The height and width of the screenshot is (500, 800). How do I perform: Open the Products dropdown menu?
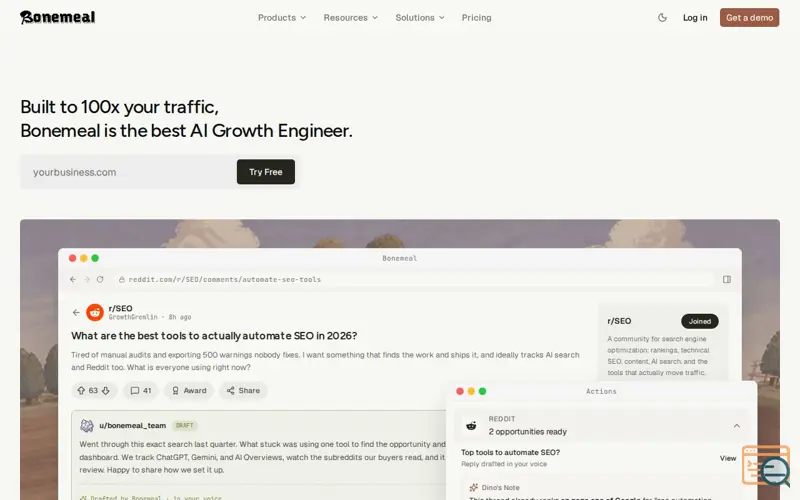282,17
